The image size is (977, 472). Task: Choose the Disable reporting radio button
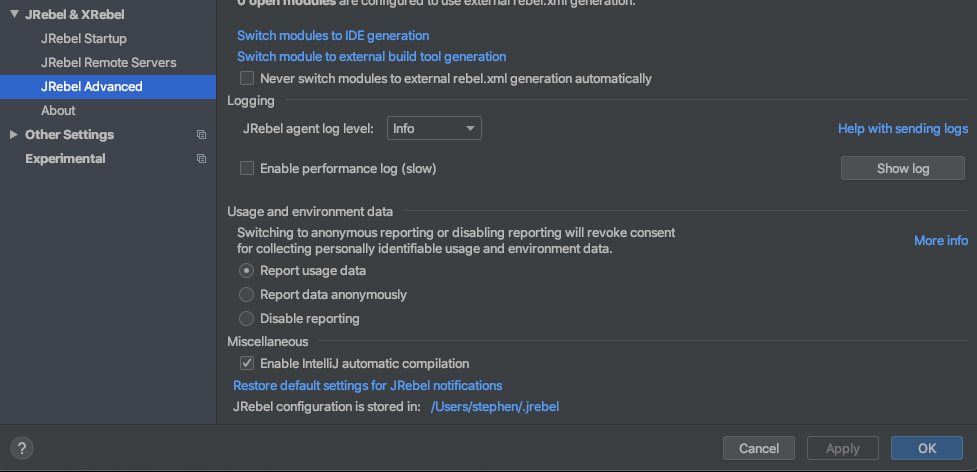[x=247, y=319]
